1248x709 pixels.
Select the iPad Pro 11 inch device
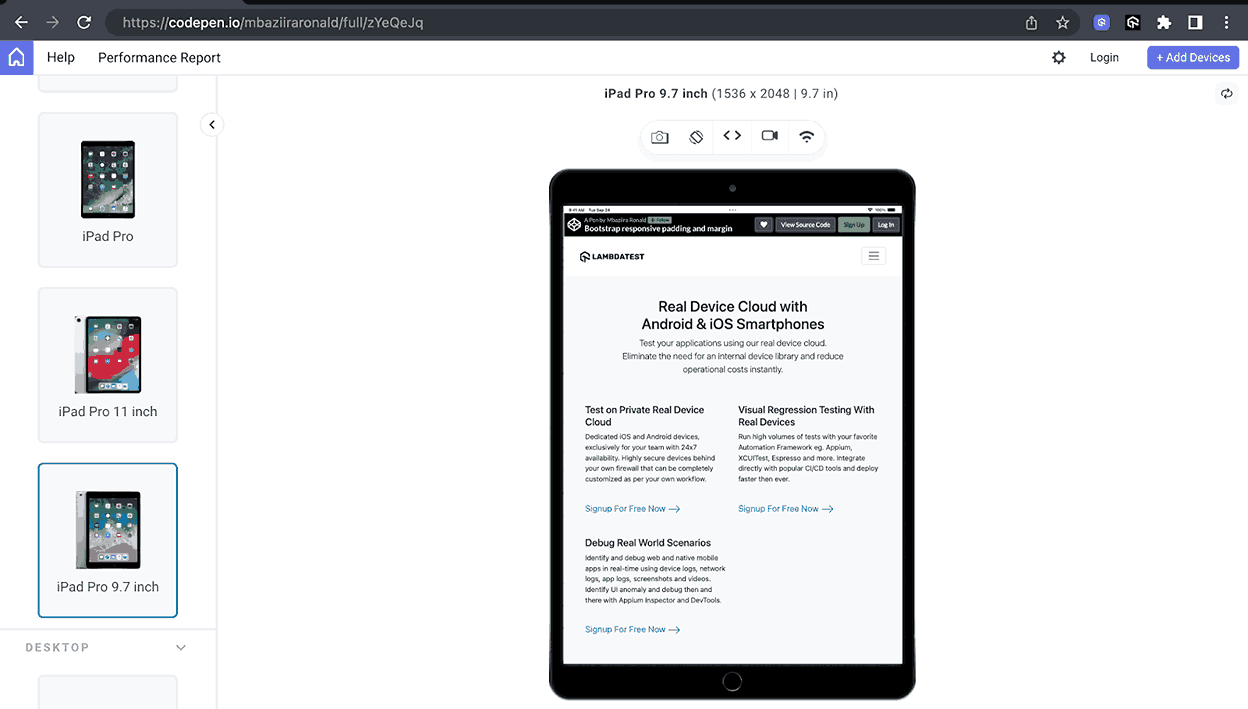point(107,364)
